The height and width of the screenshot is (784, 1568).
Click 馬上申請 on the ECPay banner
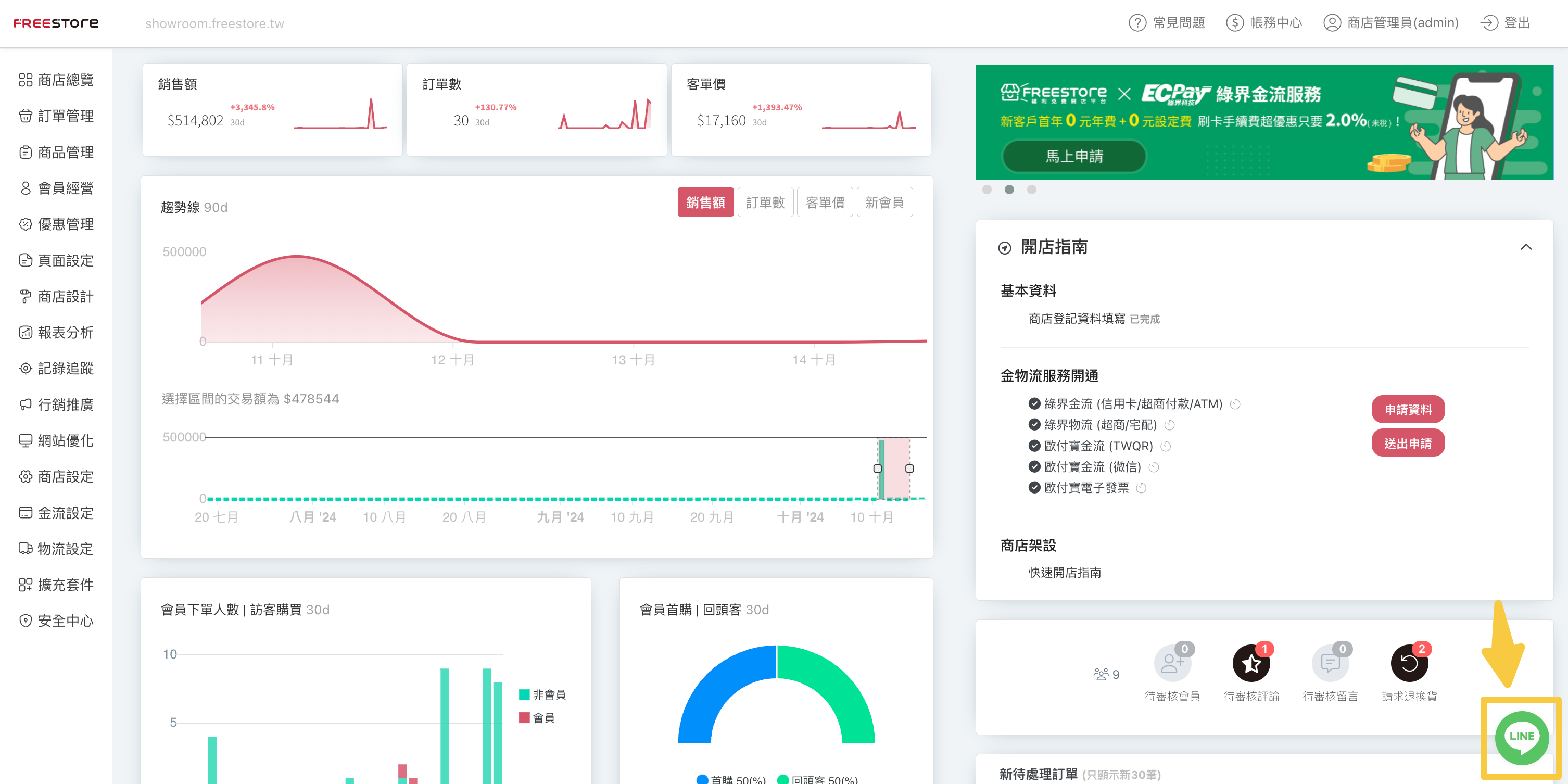pyautogui.click(x=1074, y=156)
